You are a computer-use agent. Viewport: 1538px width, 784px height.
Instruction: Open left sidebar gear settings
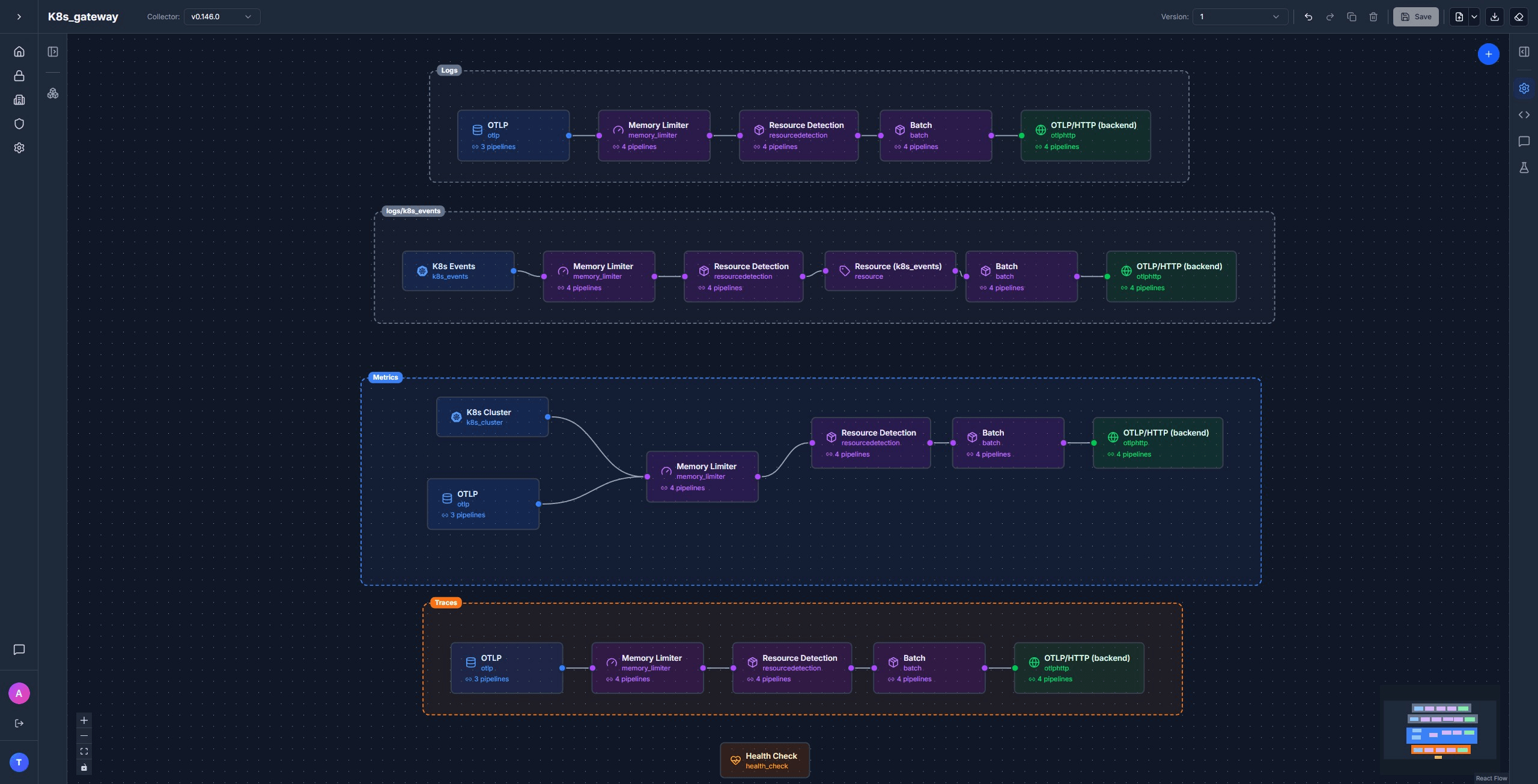pyautogui.click(x=19, y=148)
